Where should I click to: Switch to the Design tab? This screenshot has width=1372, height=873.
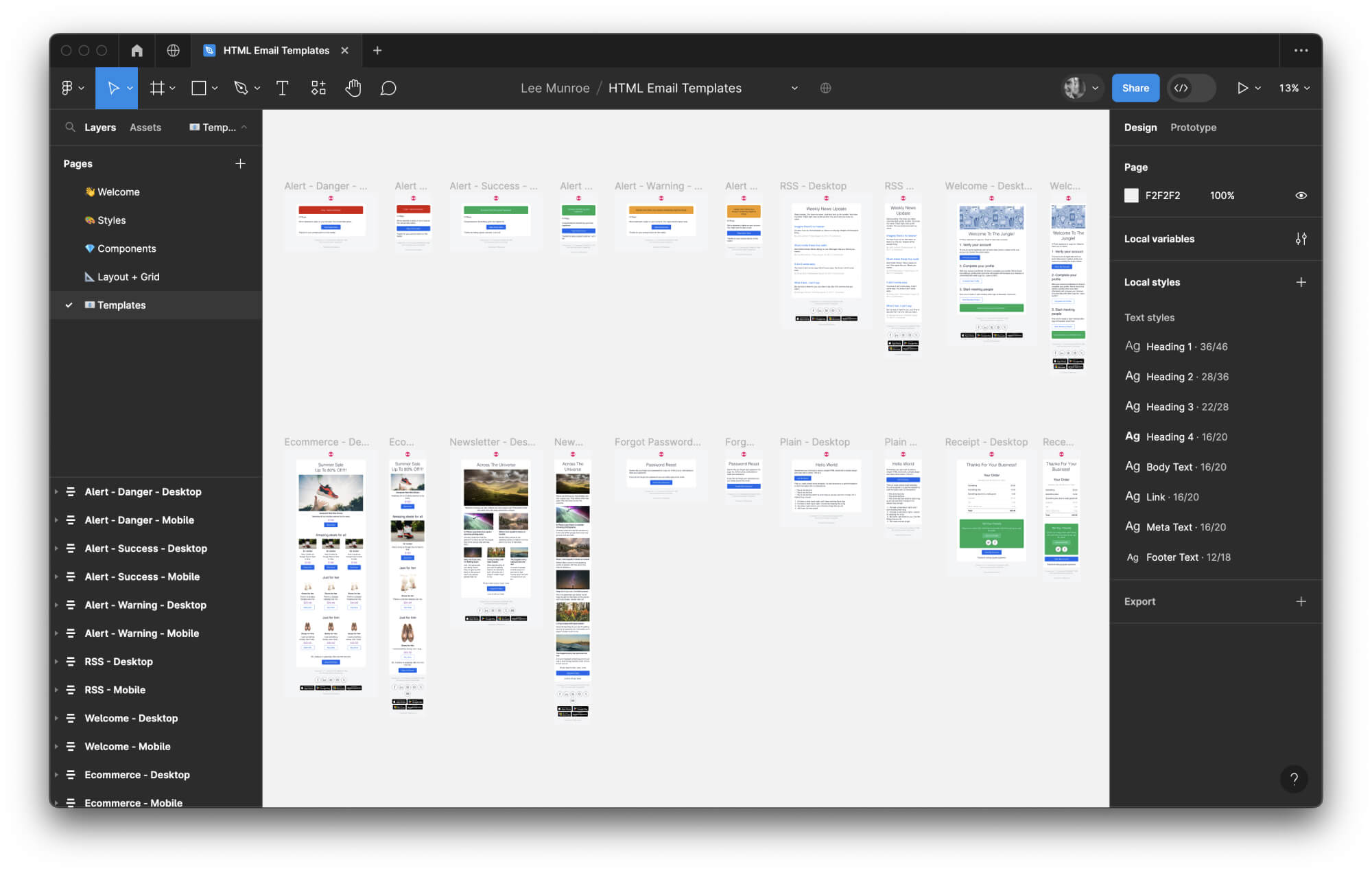click(1140, 127)
